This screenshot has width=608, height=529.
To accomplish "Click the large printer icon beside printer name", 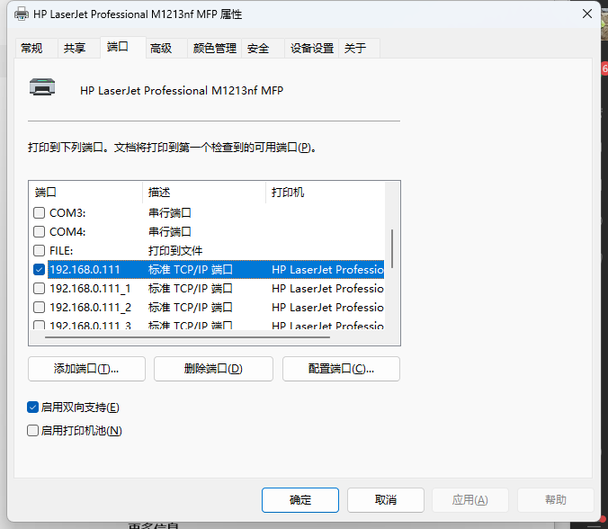I will [42, 89].
